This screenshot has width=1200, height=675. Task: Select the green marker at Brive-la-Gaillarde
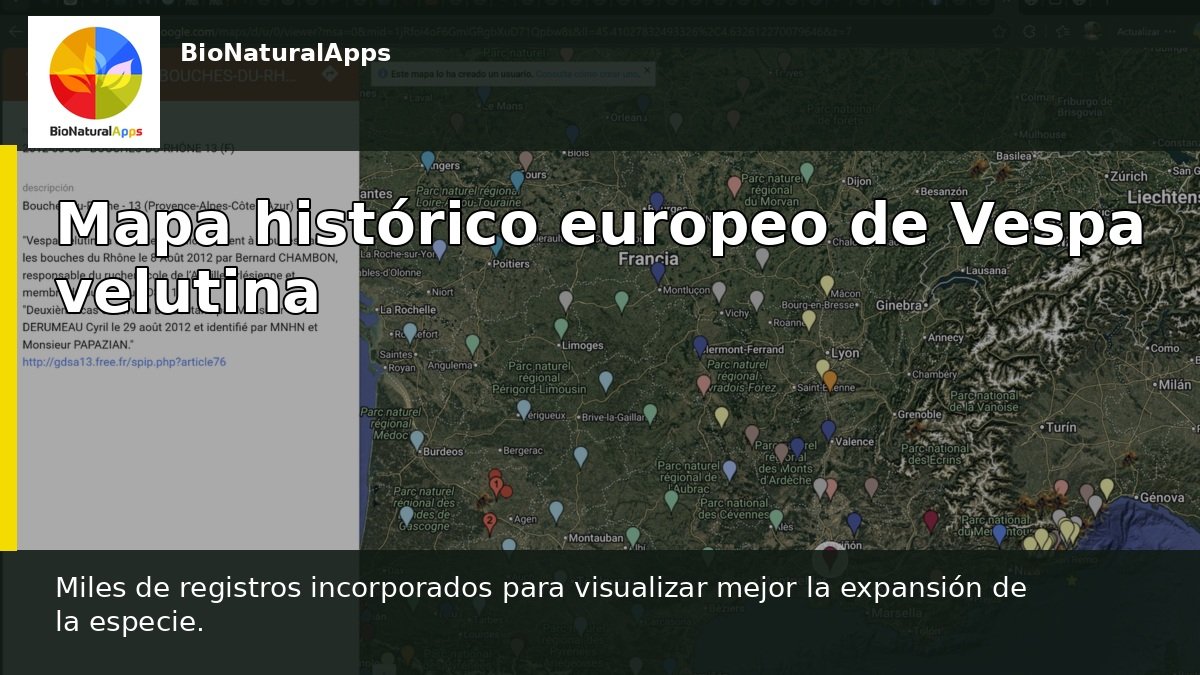pyautogui.click(x=650, y=413)
